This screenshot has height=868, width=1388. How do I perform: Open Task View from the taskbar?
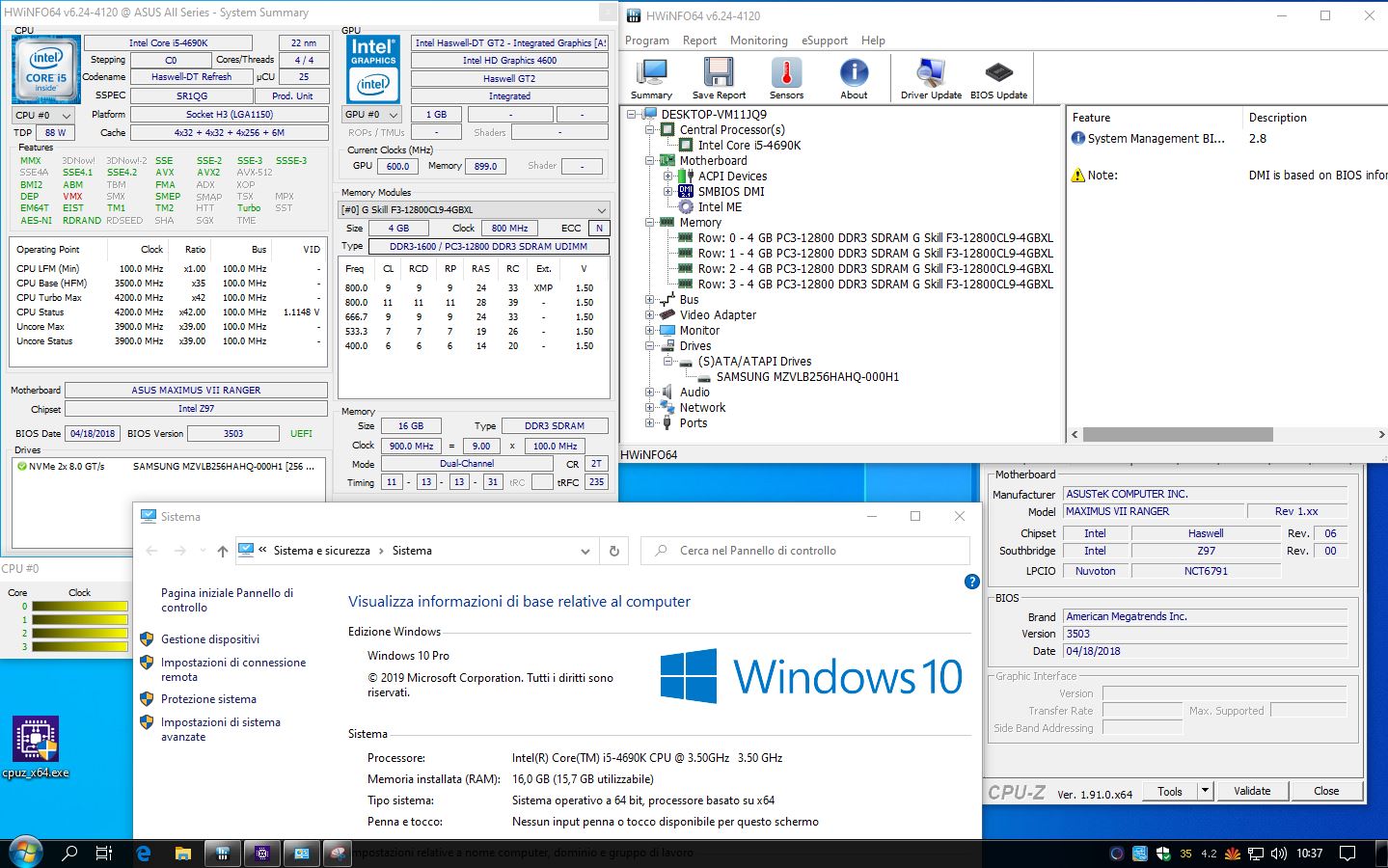tap(104, 854)
